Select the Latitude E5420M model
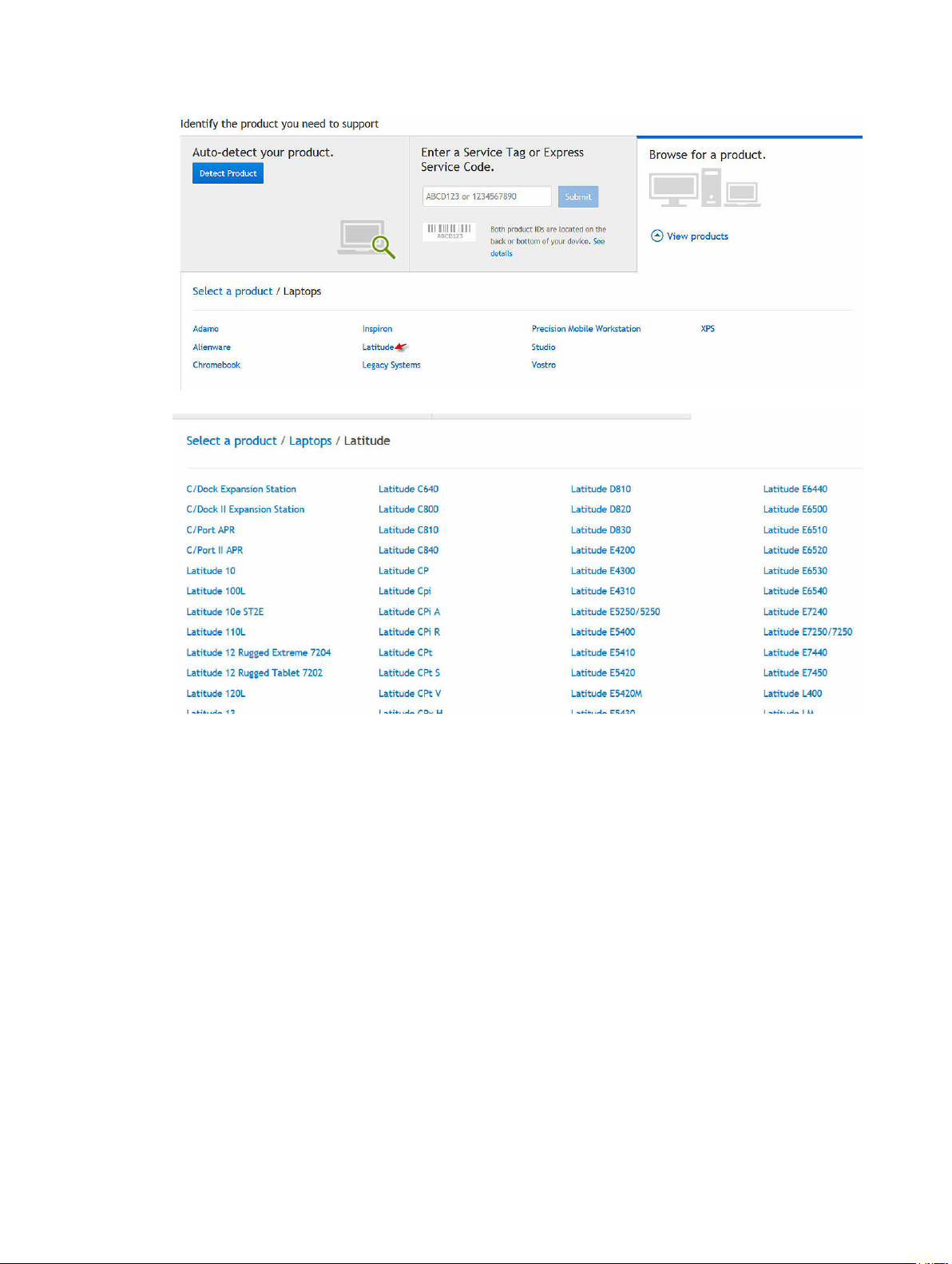952x1264 pixels. [x=606, y=694]
